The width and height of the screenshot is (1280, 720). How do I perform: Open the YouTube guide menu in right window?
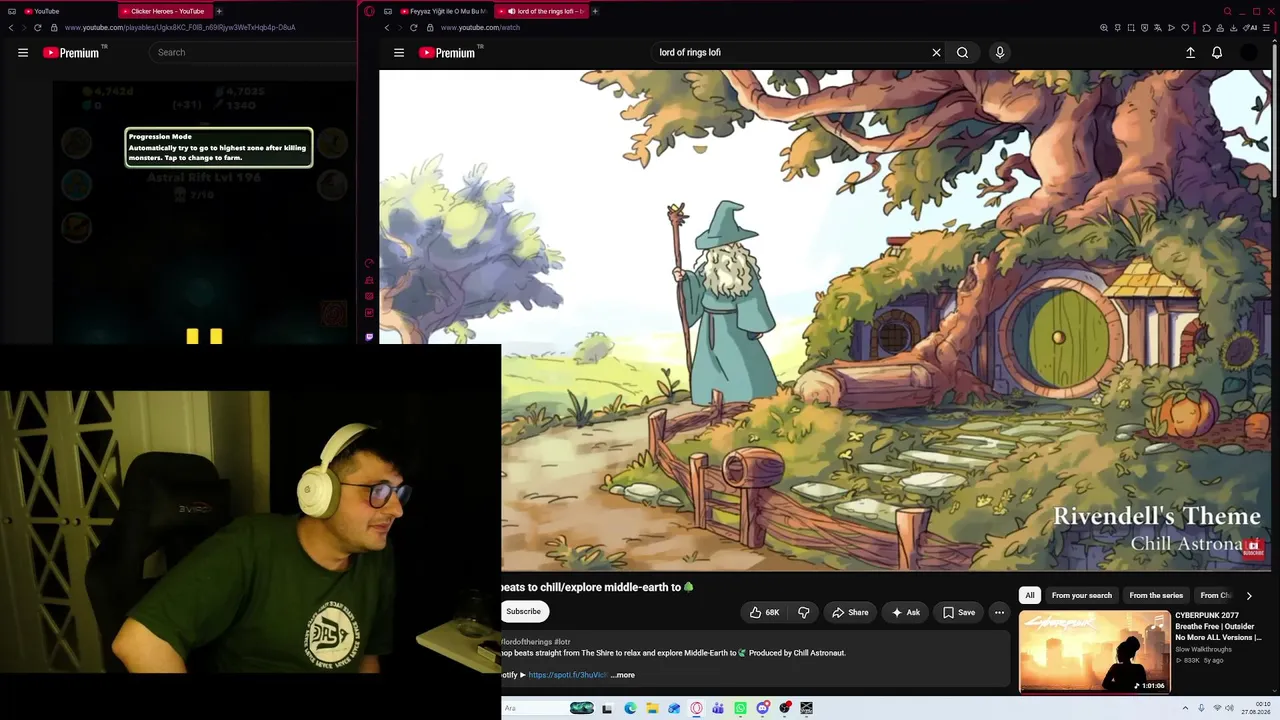tap(399, 53)
